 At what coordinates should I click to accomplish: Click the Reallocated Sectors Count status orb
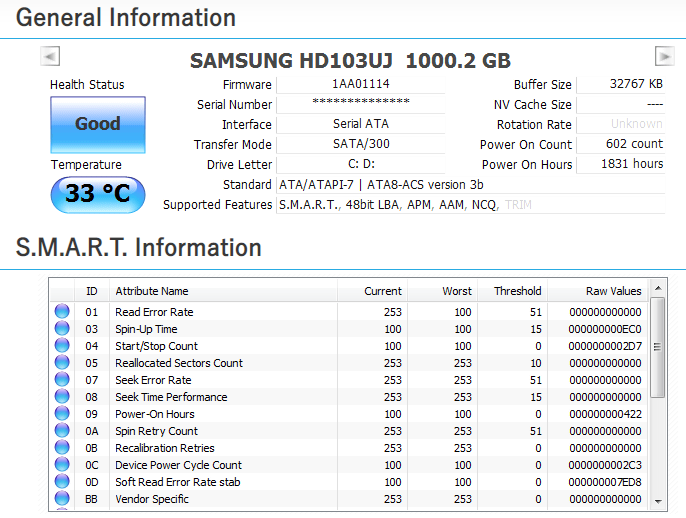(x=62, y=363)
